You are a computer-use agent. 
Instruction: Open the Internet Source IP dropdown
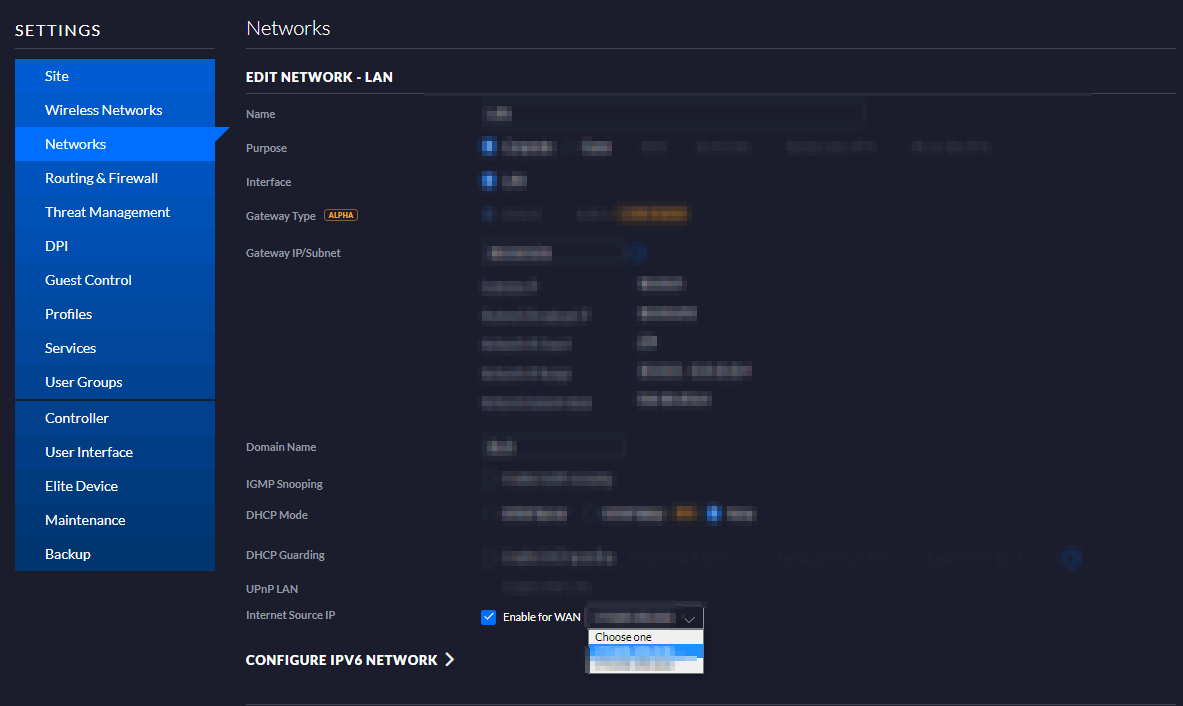645,617
